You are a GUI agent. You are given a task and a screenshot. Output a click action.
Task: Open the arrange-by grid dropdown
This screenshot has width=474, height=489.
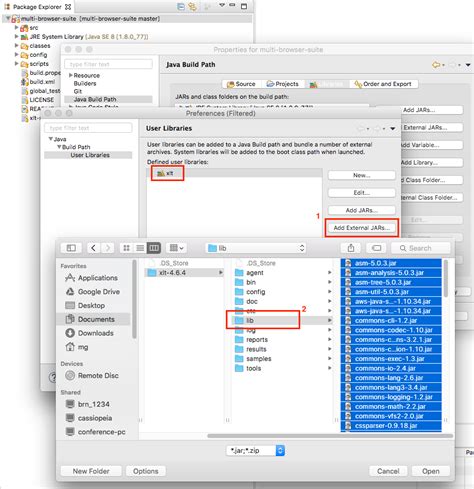point(176,248)
